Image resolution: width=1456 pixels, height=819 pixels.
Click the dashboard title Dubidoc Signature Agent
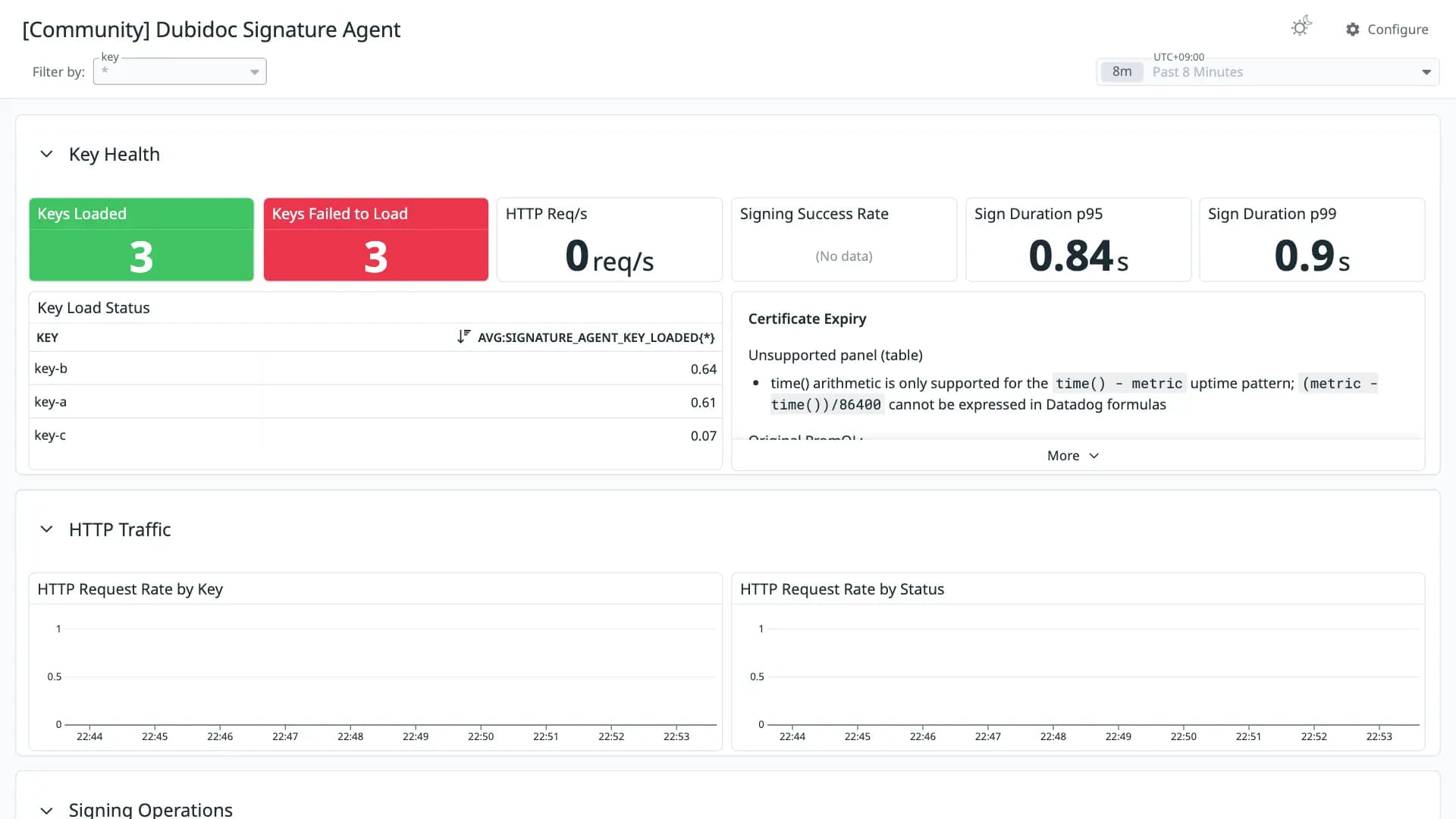(x=211, y=30)
